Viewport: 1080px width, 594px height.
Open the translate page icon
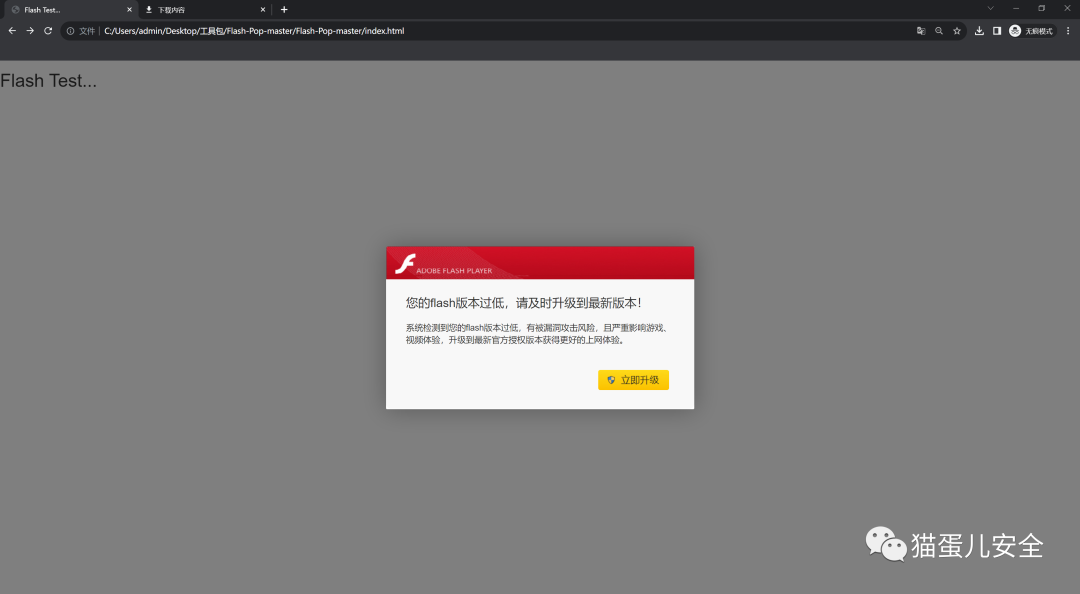click(x=921, y=31)
